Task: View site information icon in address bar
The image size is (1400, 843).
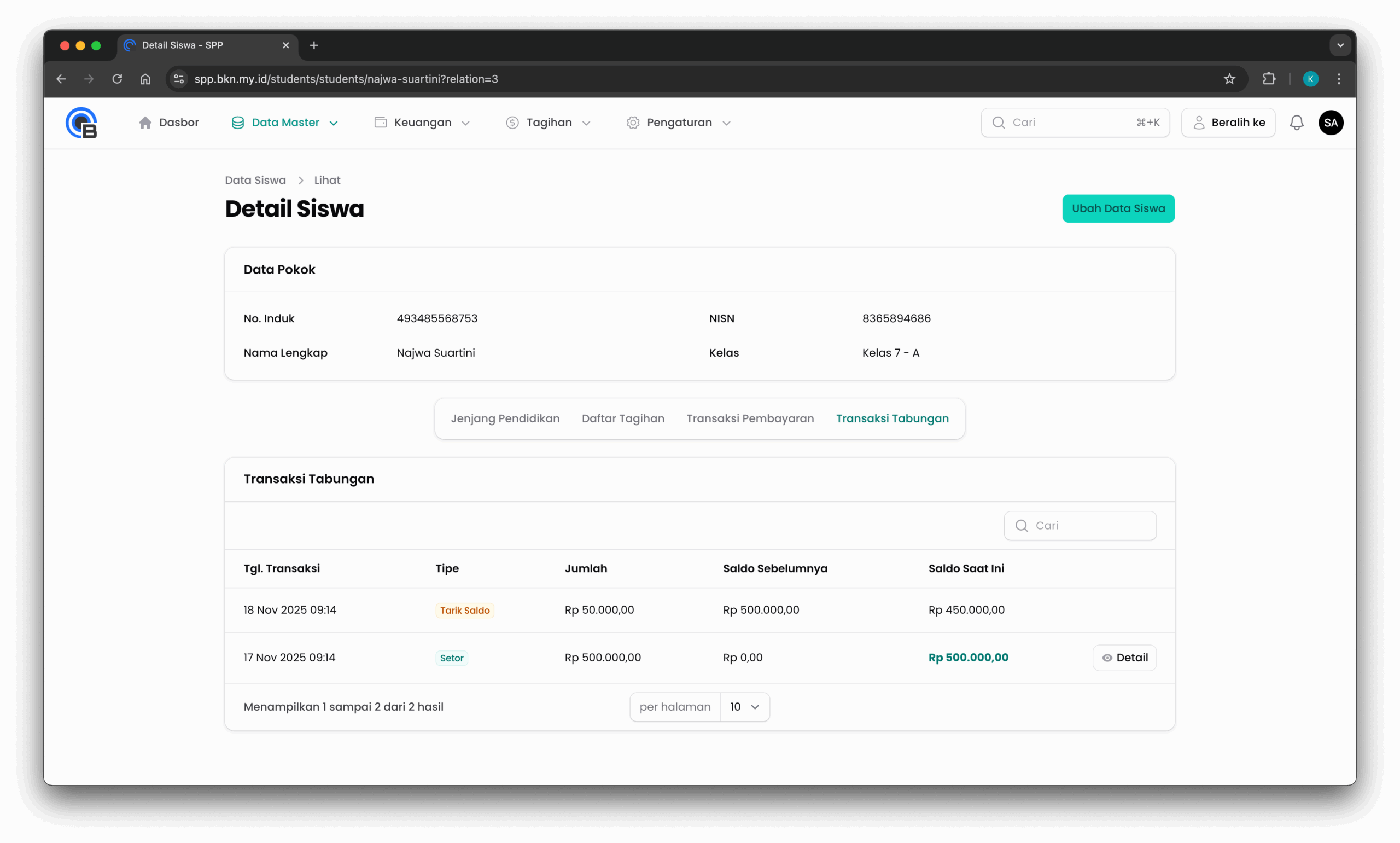Action: [x=179, y=79]
